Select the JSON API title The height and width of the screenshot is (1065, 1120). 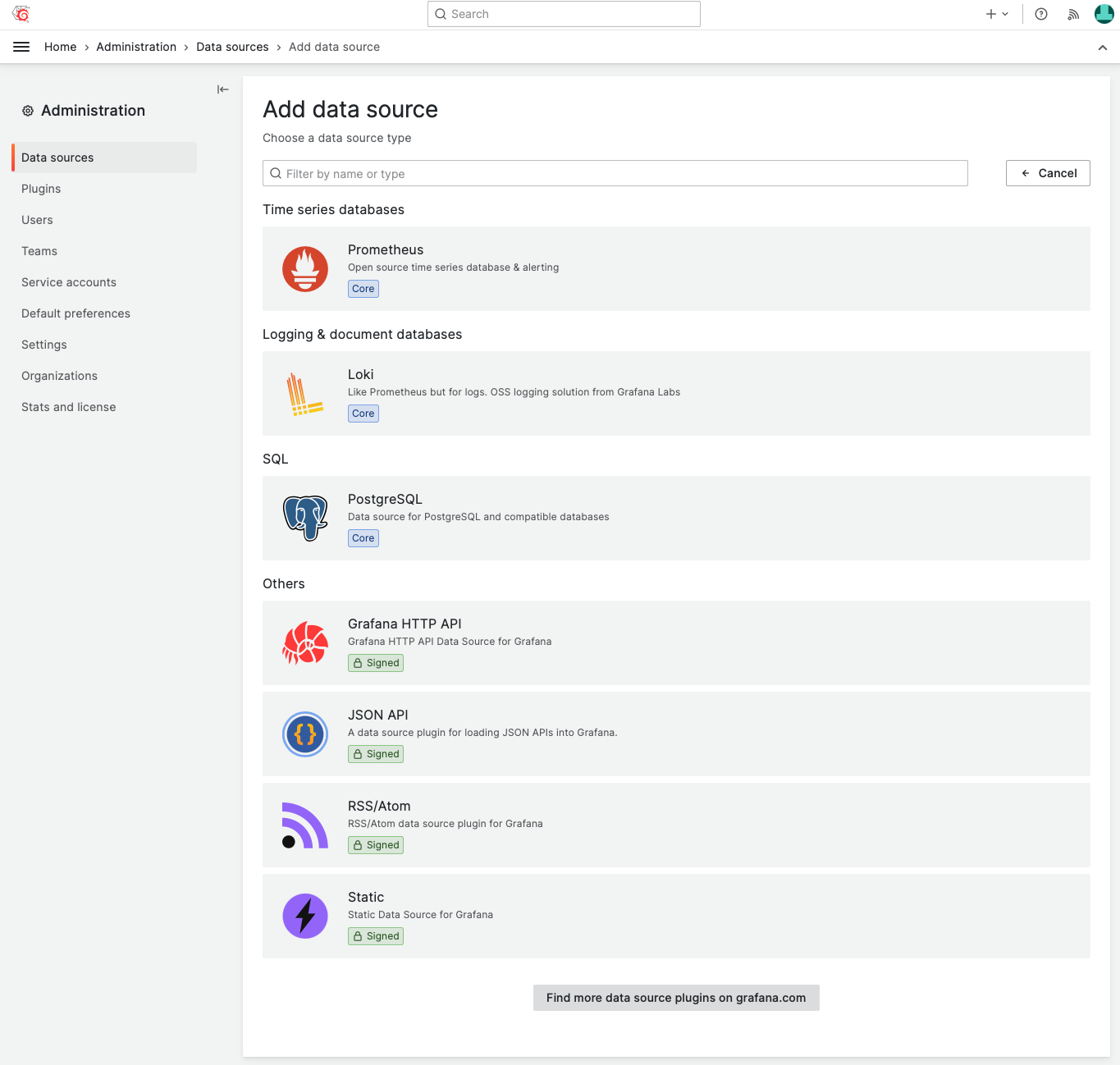coord(377,715)
